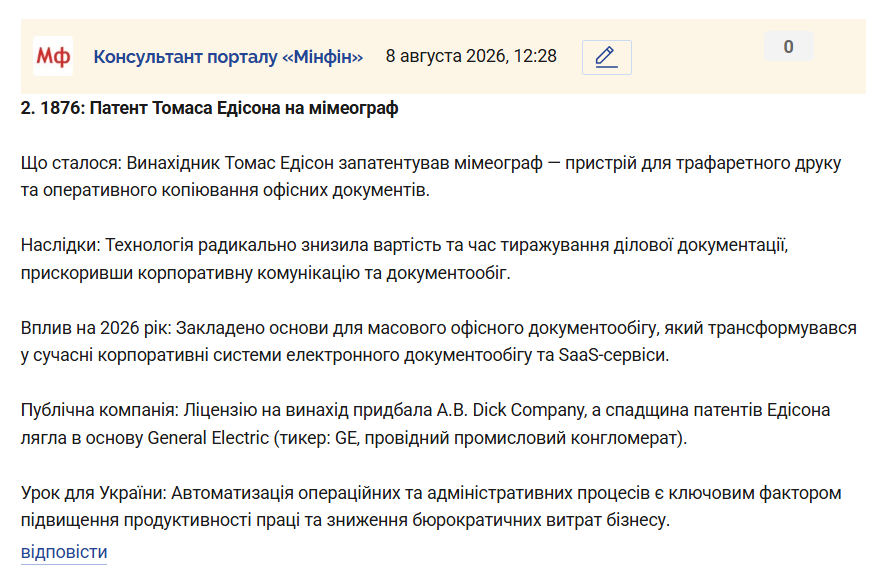
Task: Click the phrase «бюрократичних витрат бізнесу»
Action: [x=541, y=520]
